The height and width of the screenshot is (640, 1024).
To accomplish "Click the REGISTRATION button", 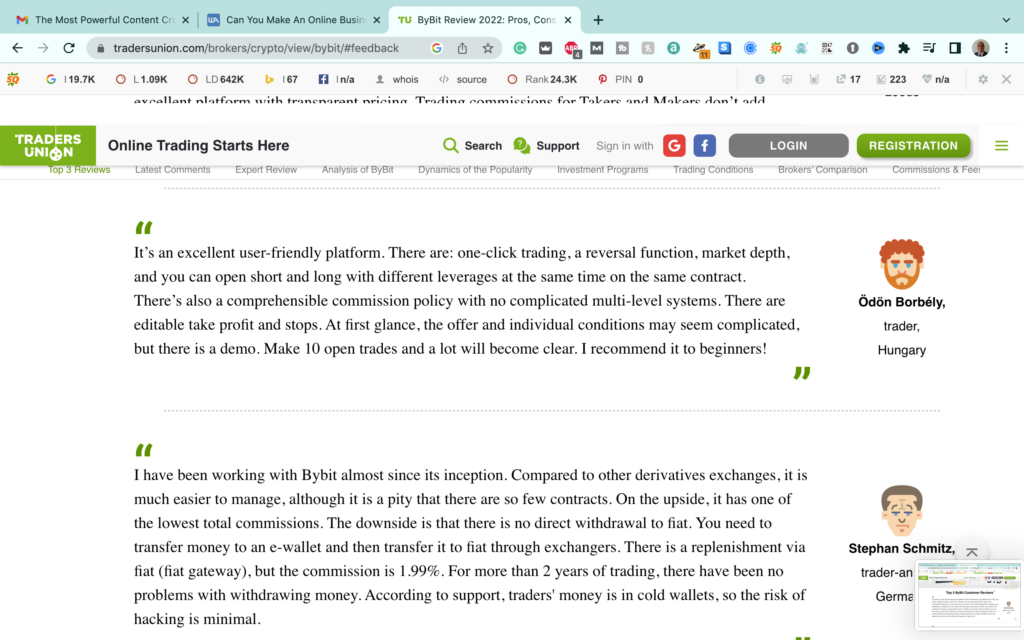I will point(913,146).
